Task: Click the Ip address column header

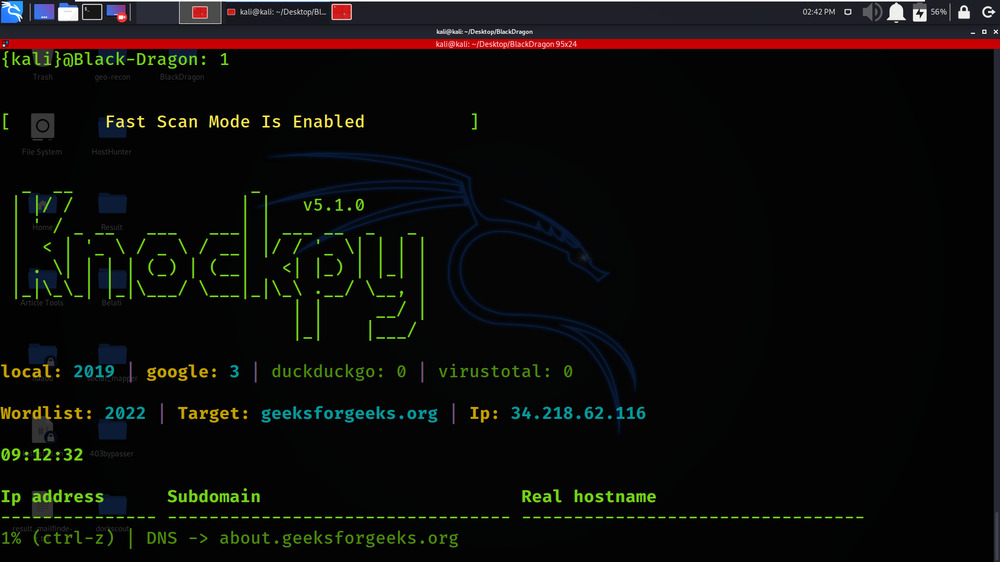Action: (x=52, y=497)
